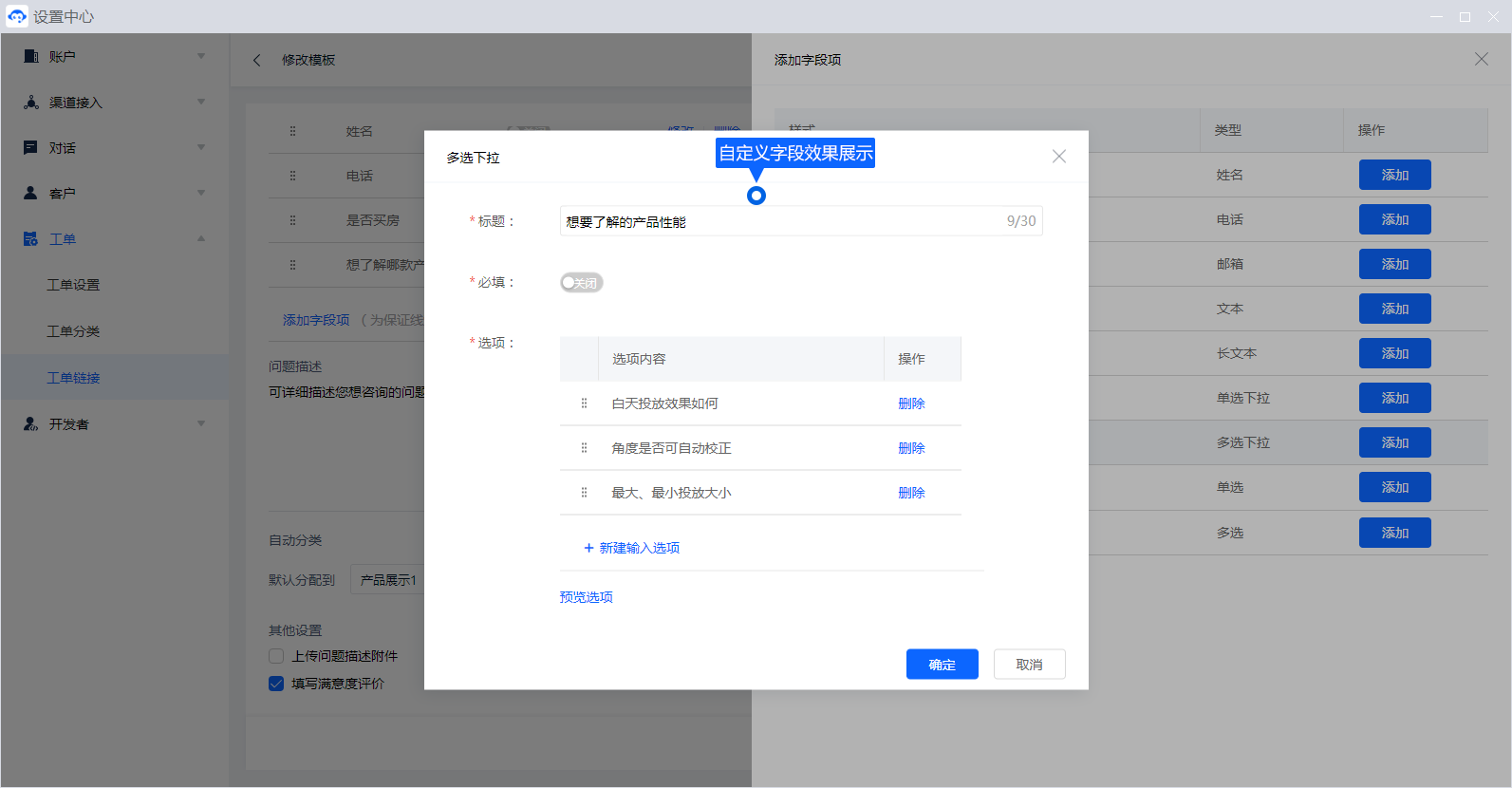Click the 确定 confirm button
The image size is (1512, 788).
pos(942,665)
